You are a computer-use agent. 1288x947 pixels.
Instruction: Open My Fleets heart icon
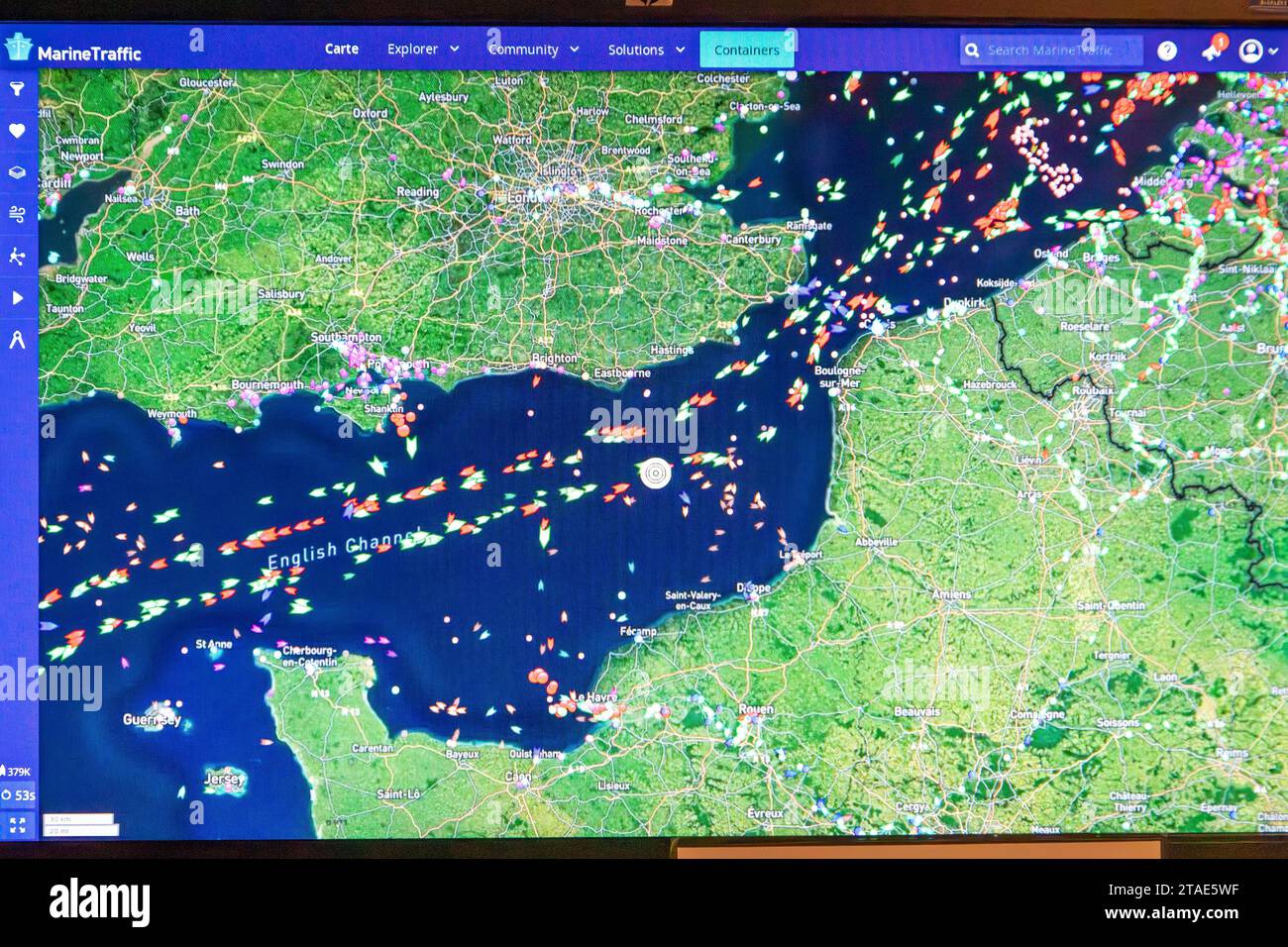[x=17, y=130]
